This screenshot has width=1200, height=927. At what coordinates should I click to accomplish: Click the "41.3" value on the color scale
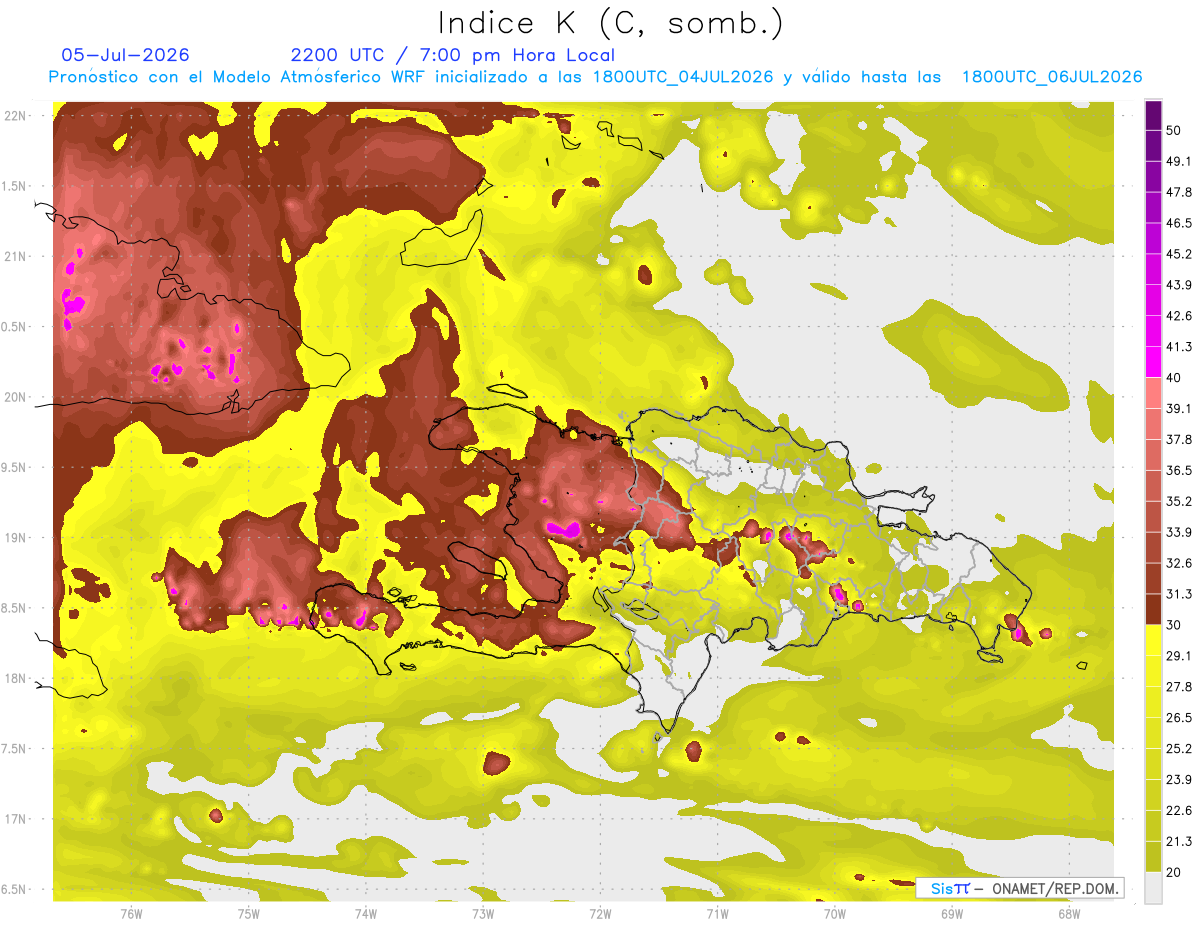point(1179,347)
